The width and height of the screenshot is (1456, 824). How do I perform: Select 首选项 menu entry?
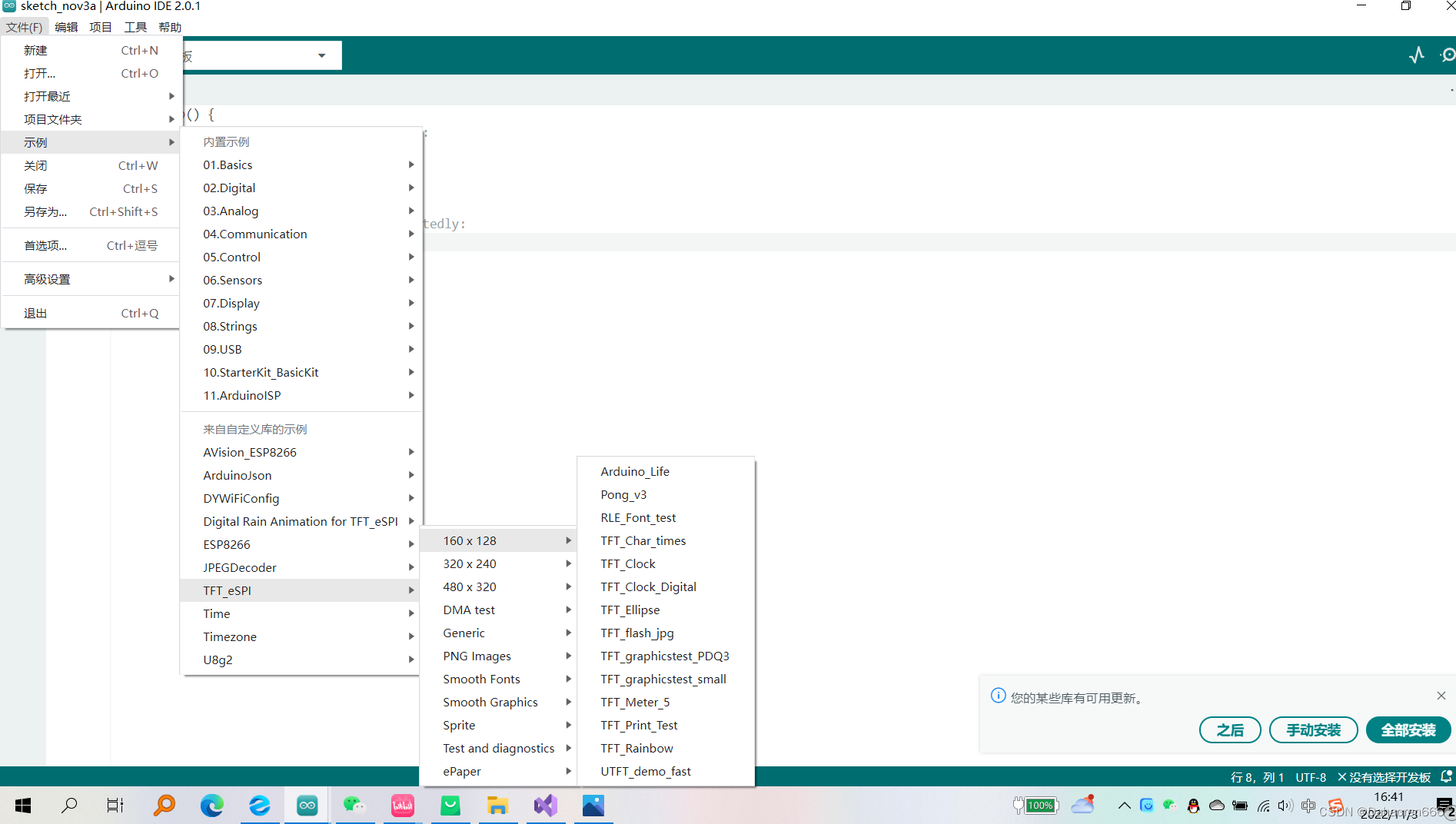91,245
